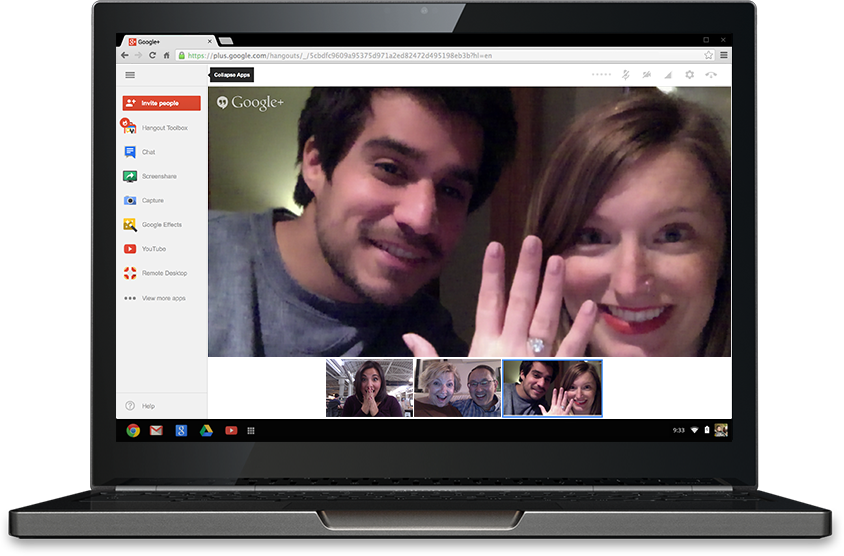Open the Chat panel

[x=147, y=152]
